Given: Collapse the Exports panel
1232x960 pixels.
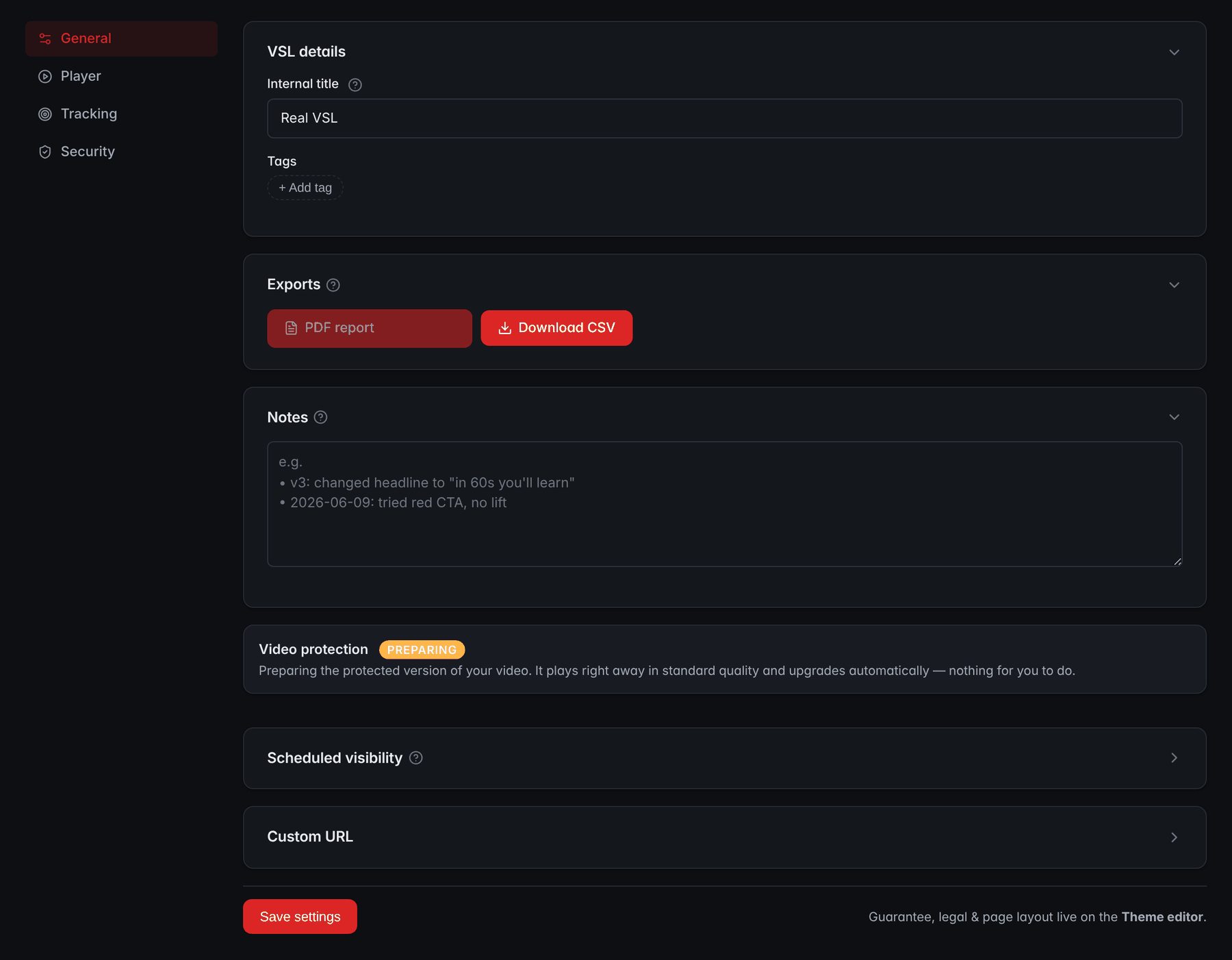Looking at the screenshot, I should [1174, 285].
